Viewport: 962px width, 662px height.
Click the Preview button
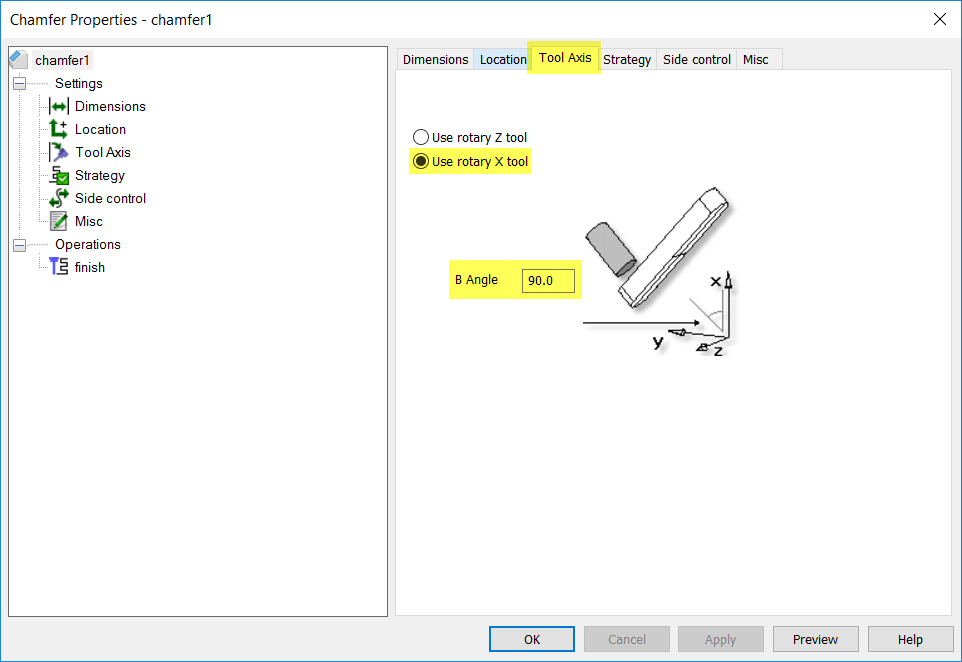[815, 639]
